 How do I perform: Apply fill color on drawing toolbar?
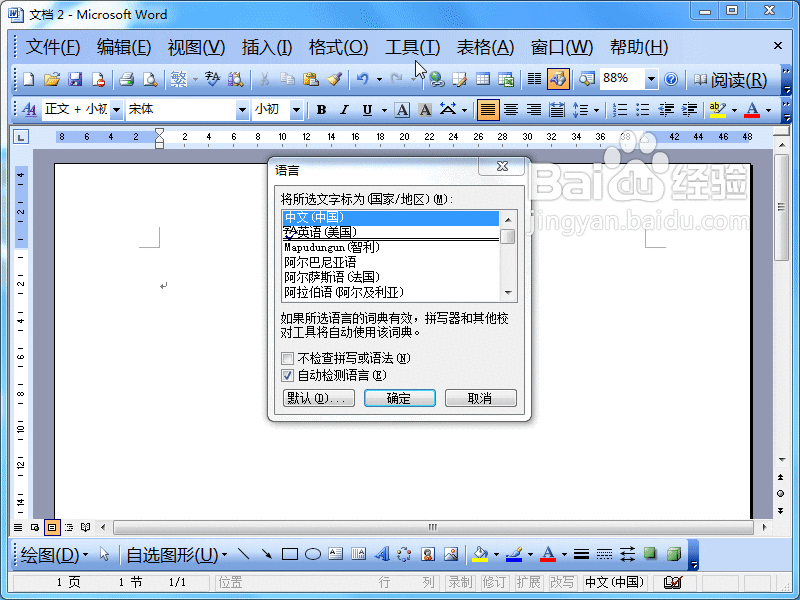480,554
